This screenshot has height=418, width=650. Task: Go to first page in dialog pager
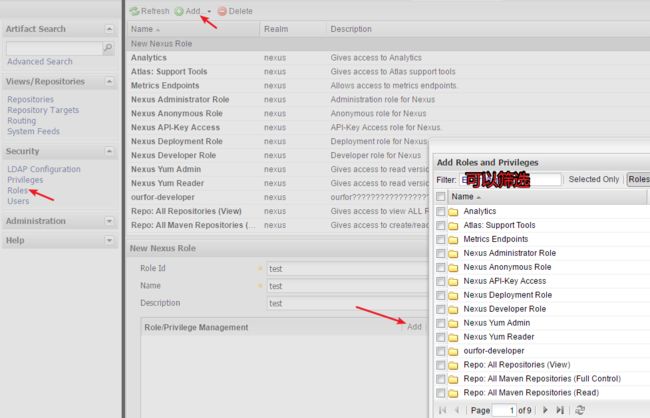443,410
